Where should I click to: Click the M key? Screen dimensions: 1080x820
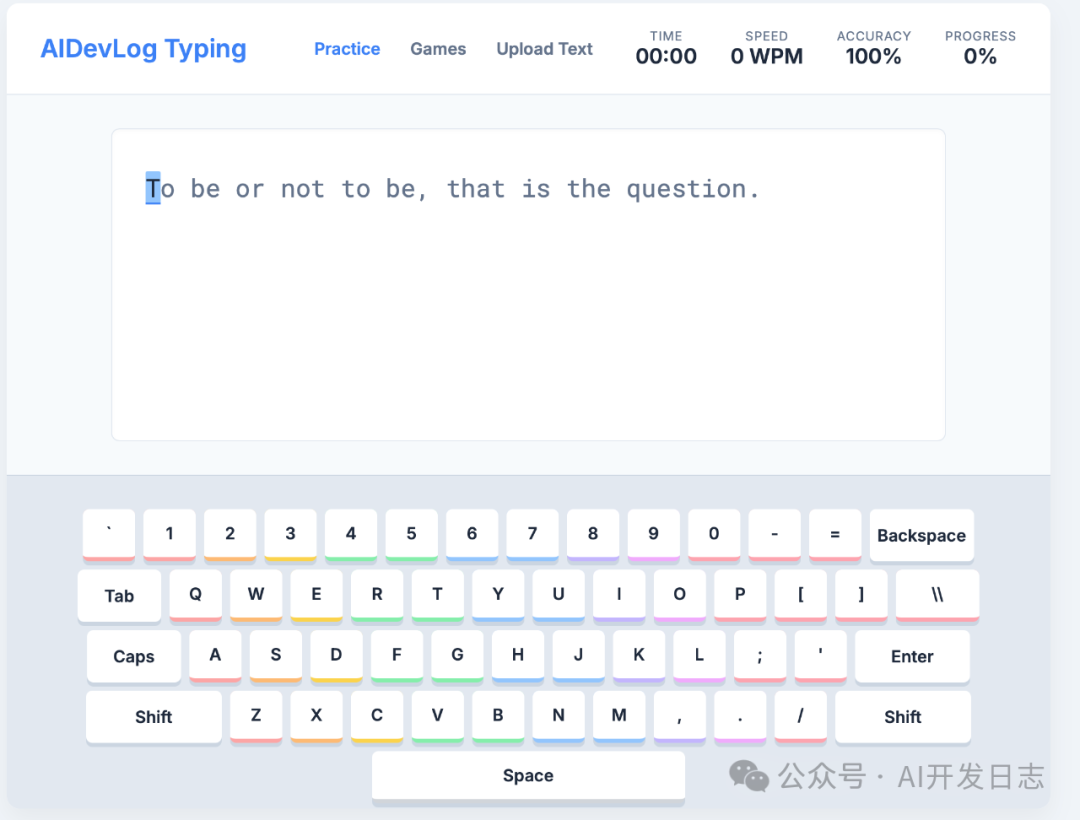pyautogui.click(x=619, y=717)
